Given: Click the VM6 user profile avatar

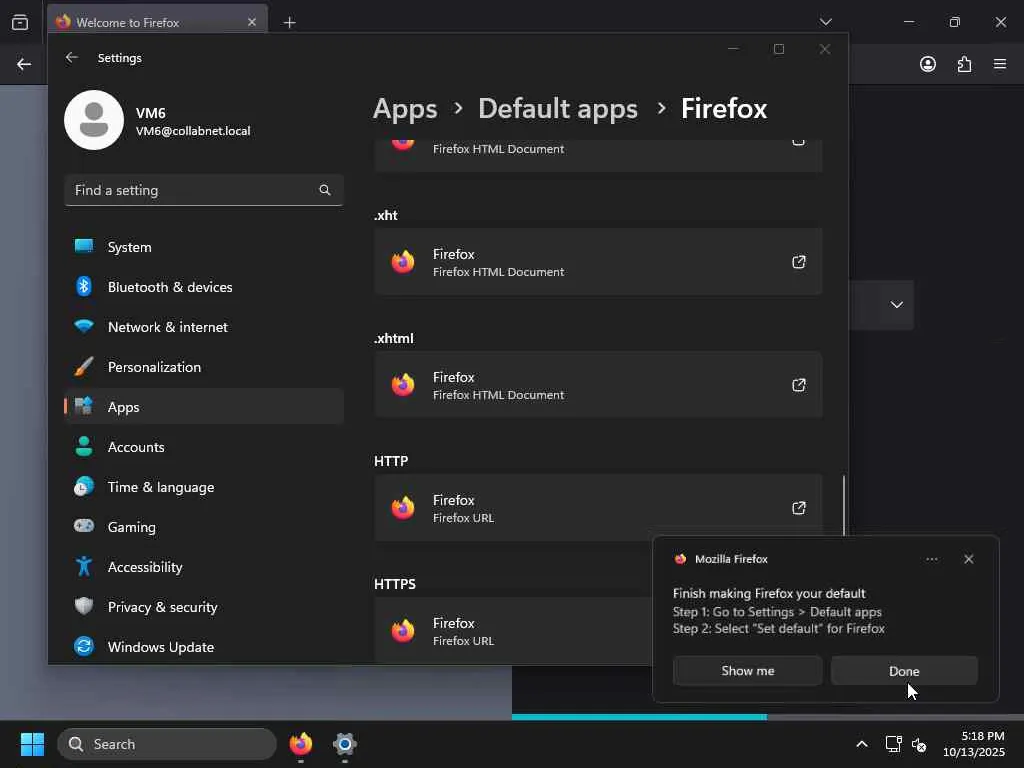Looking at the screenshot, I should click(94, 120).
